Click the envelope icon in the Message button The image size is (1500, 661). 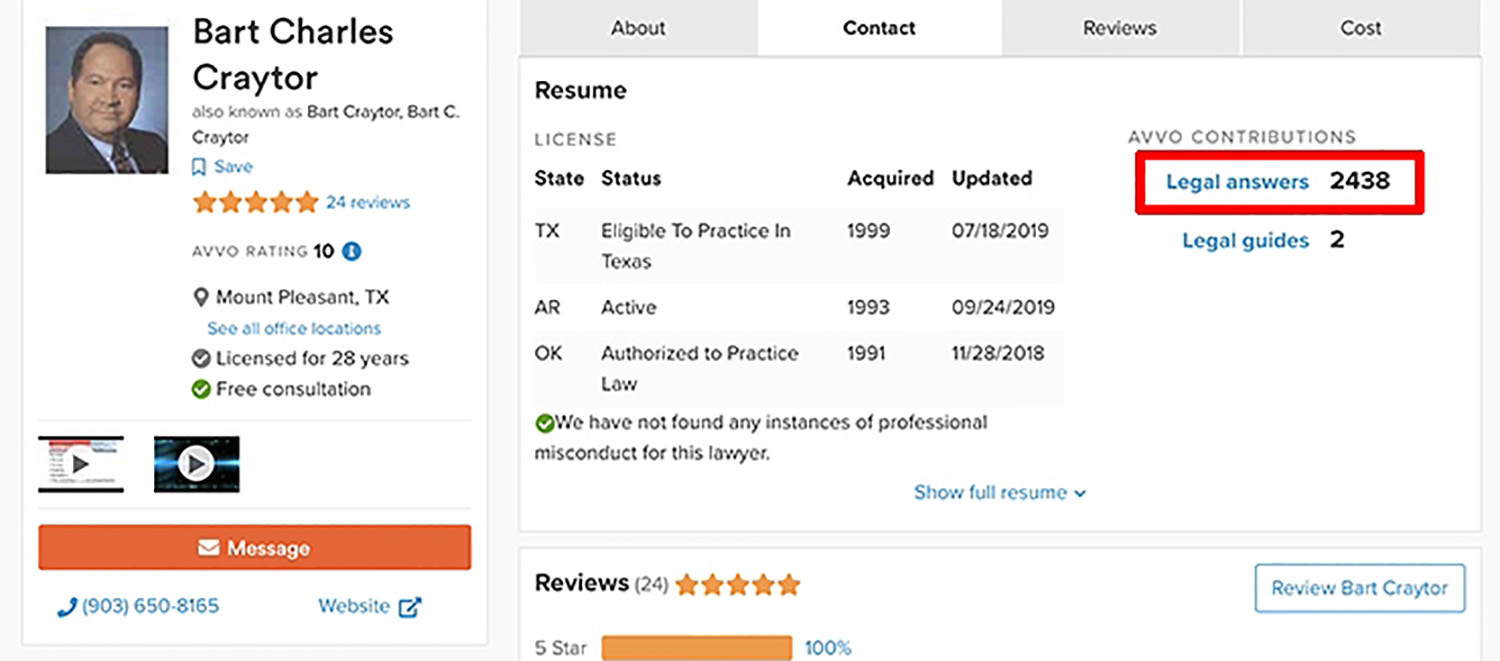click(x=208, y=547)
